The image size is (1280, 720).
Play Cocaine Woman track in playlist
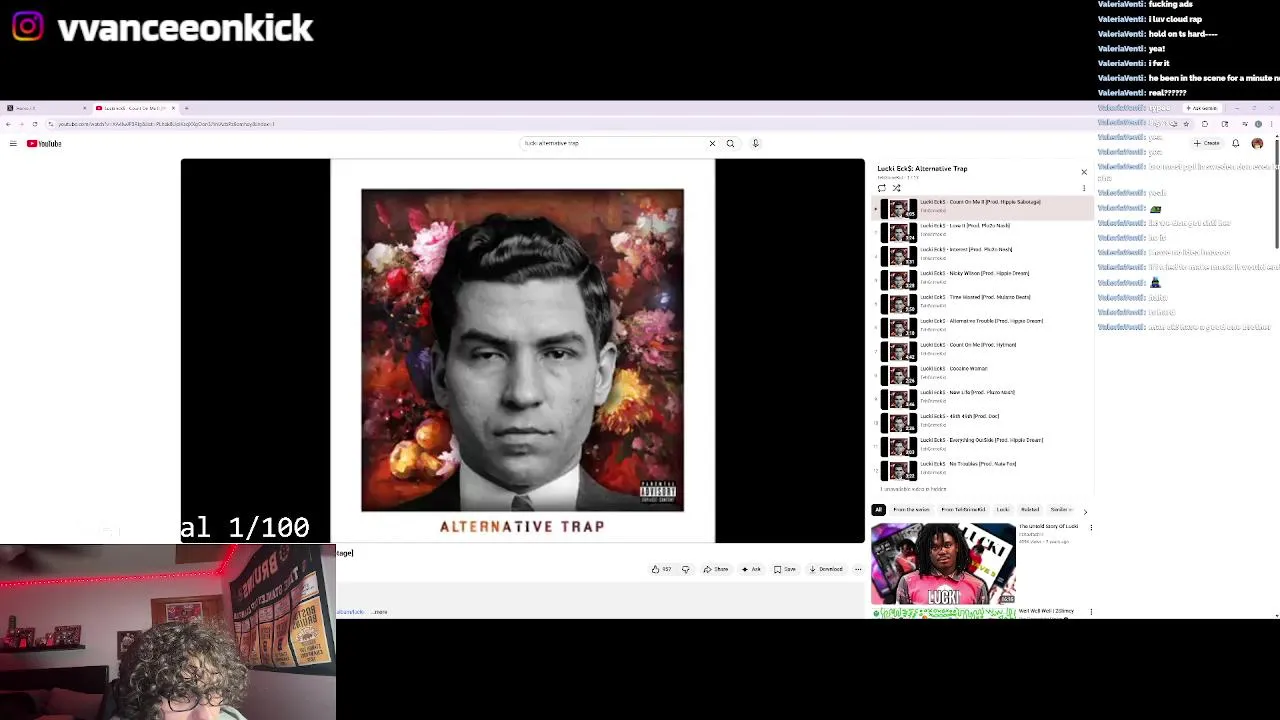click(983, 375)
